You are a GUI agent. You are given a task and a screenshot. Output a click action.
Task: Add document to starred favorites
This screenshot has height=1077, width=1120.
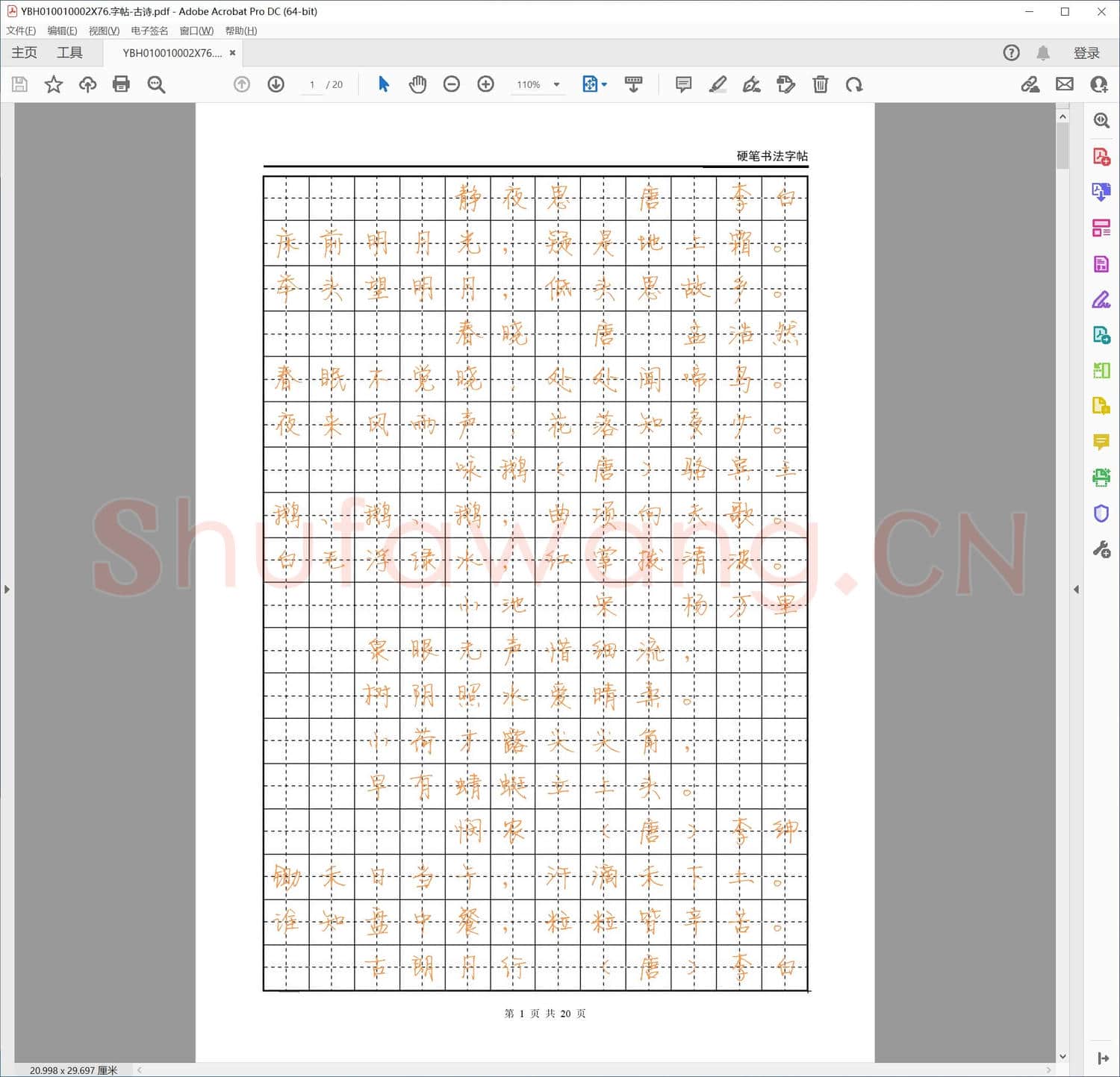point(54,84)
